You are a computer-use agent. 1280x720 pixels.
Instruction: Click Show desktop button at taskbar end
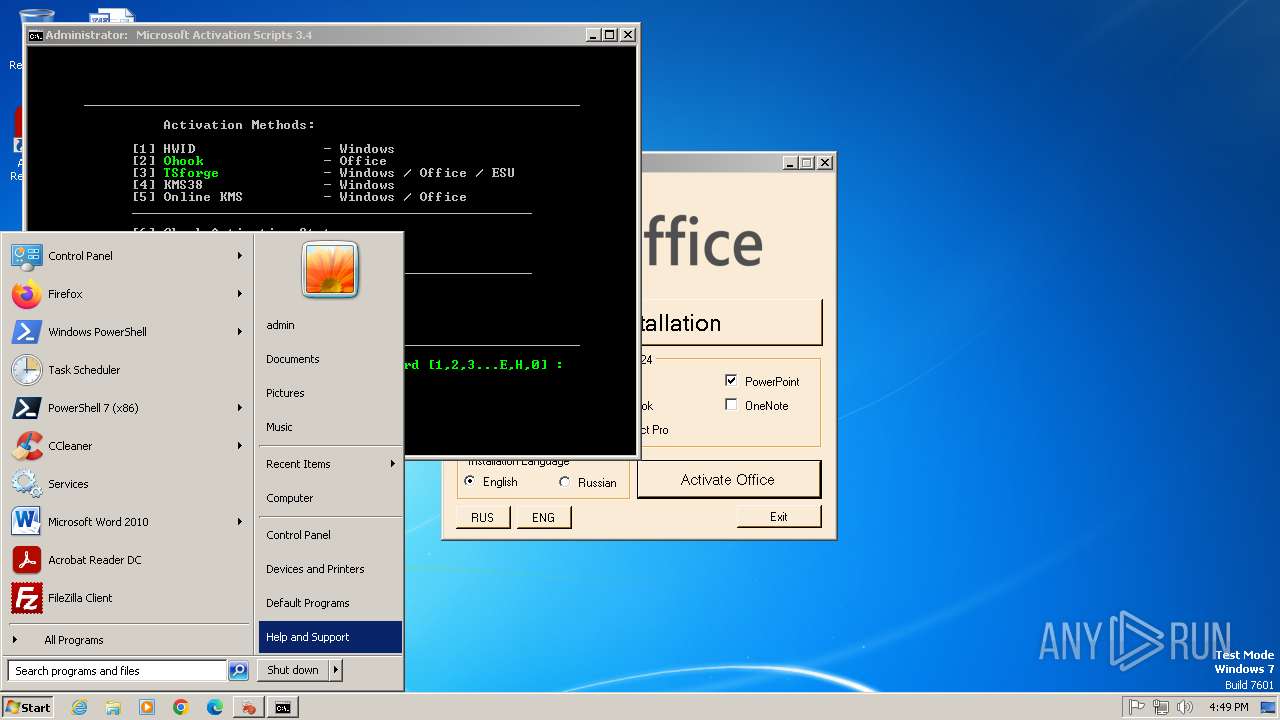(x=1270, y=707)
